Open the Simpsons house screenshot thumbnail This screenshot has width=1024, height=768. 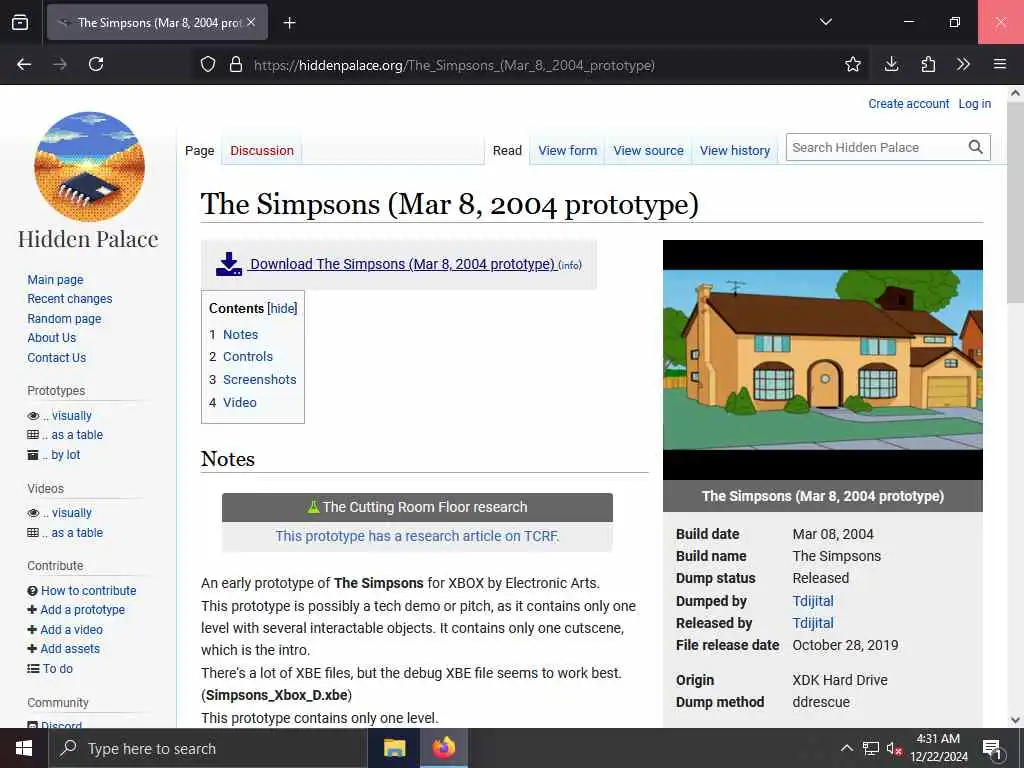coord(822,360)
